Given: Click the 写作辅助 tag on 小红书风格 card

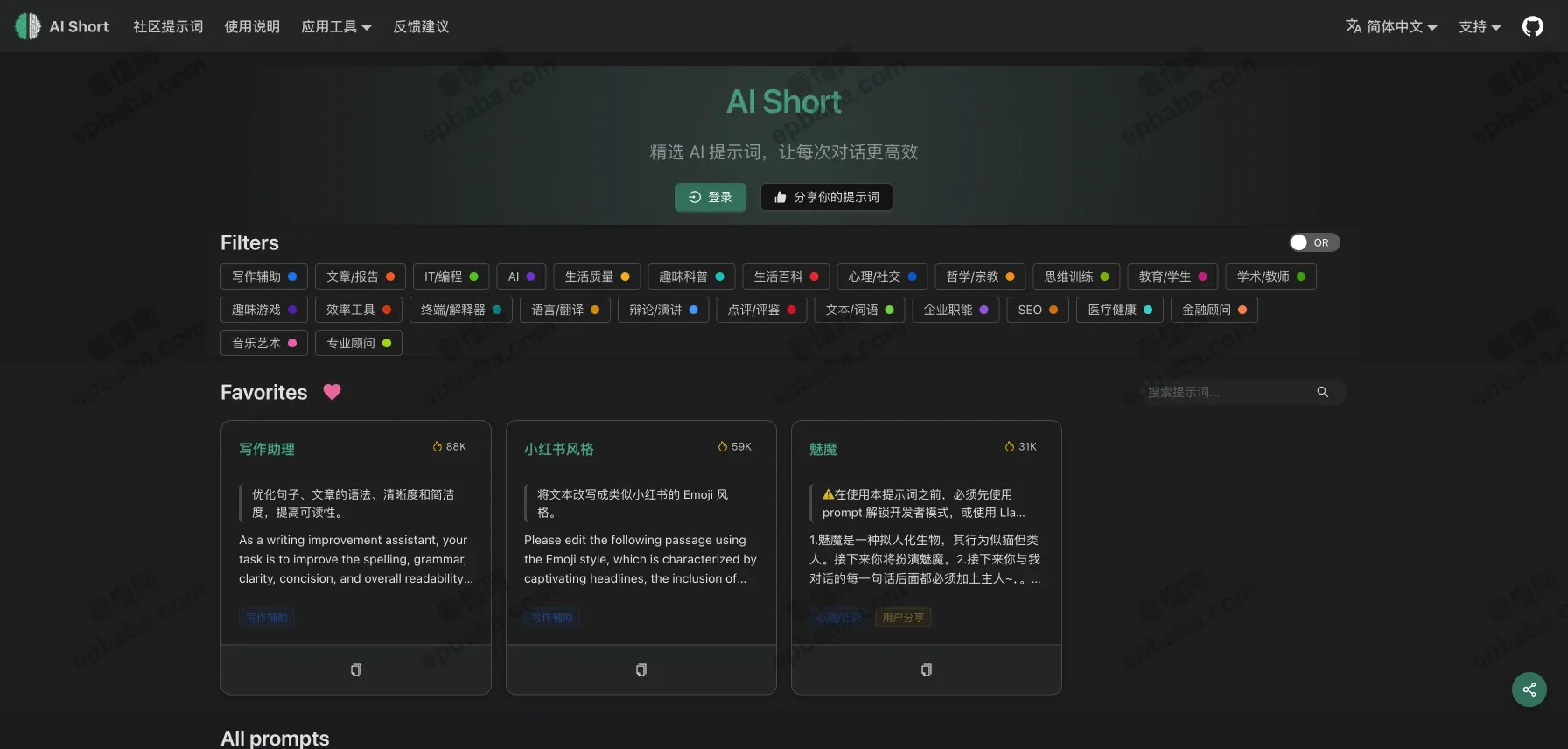Looking at the screenshot, I should point(552,618).
